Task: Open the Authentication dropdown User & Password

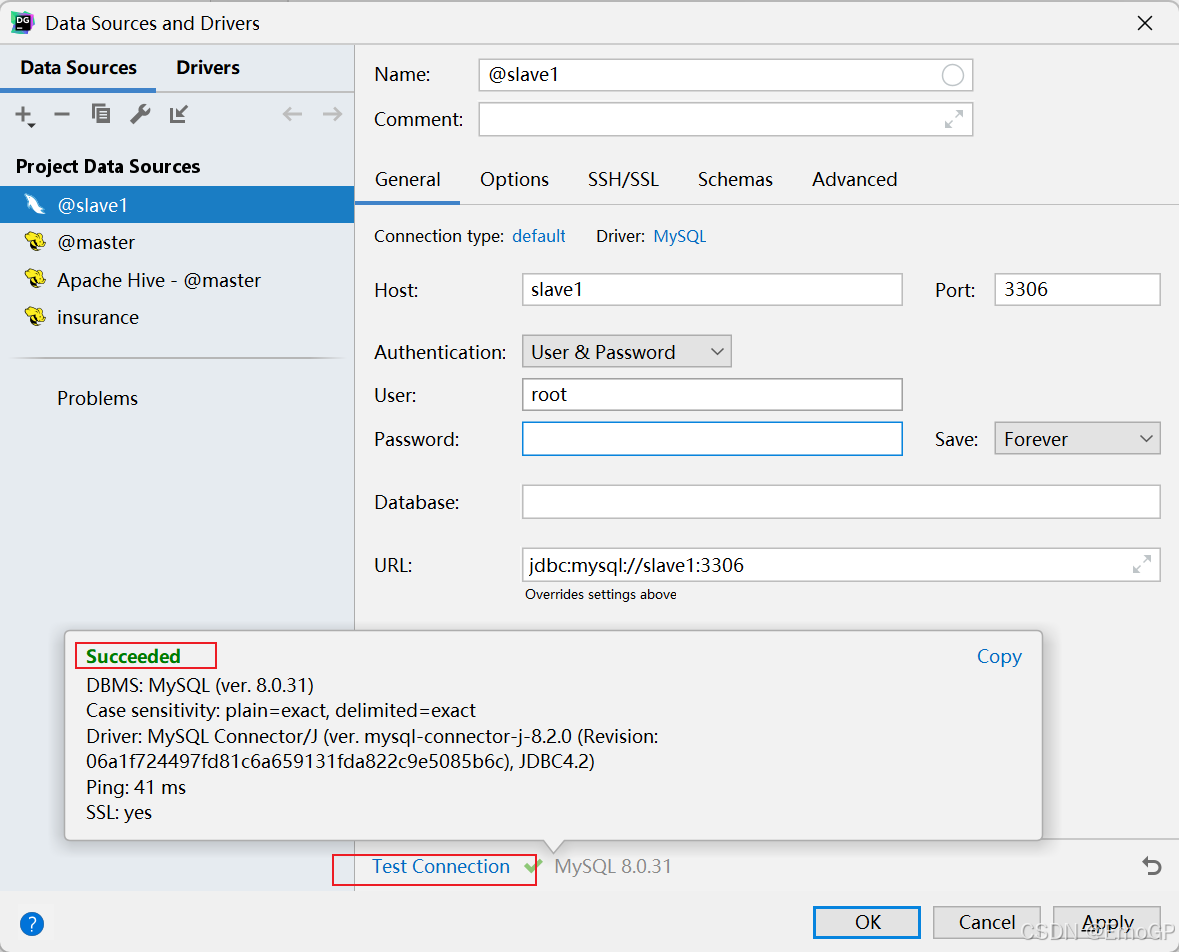Action: [626, 352]
